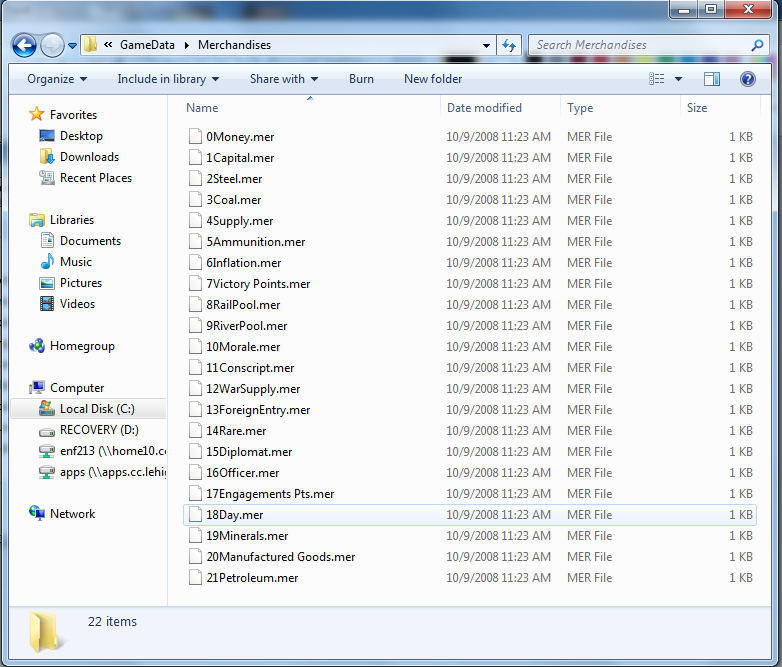
Task: Click the Burn toolbar button
Action: click(361, 79)
